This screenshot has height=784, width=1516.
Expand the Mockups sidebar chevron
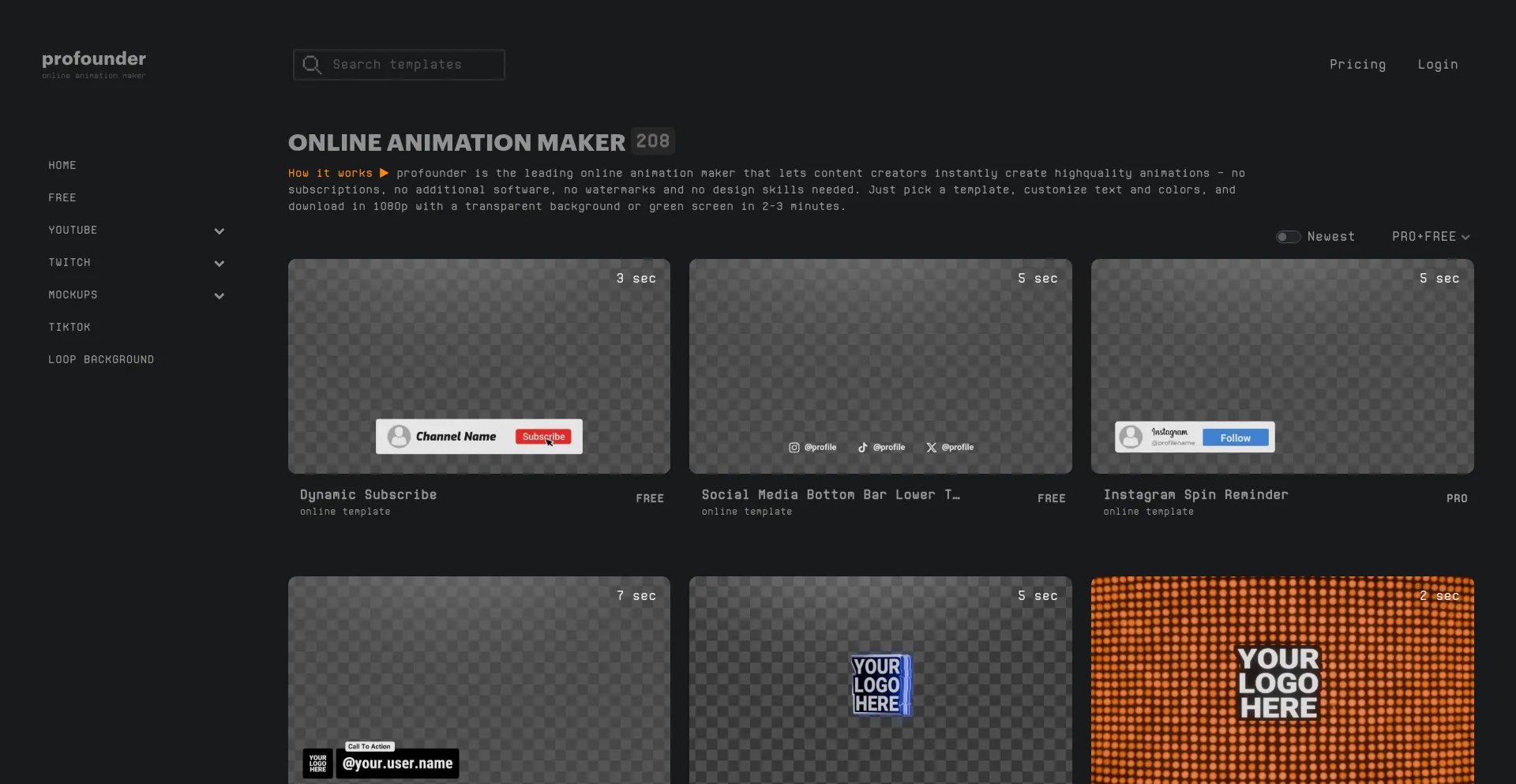point(220,296)
